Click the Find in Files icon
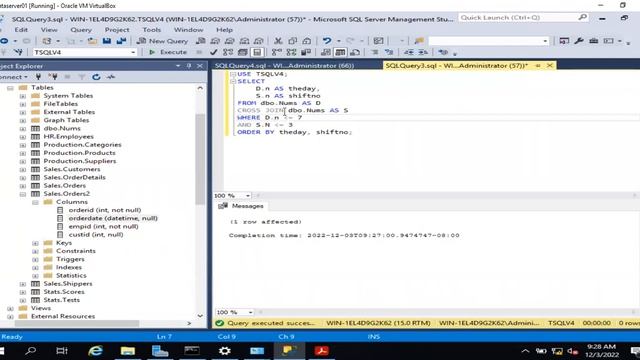The width and height of the screenshot is (640, 360). click(419, 41)
